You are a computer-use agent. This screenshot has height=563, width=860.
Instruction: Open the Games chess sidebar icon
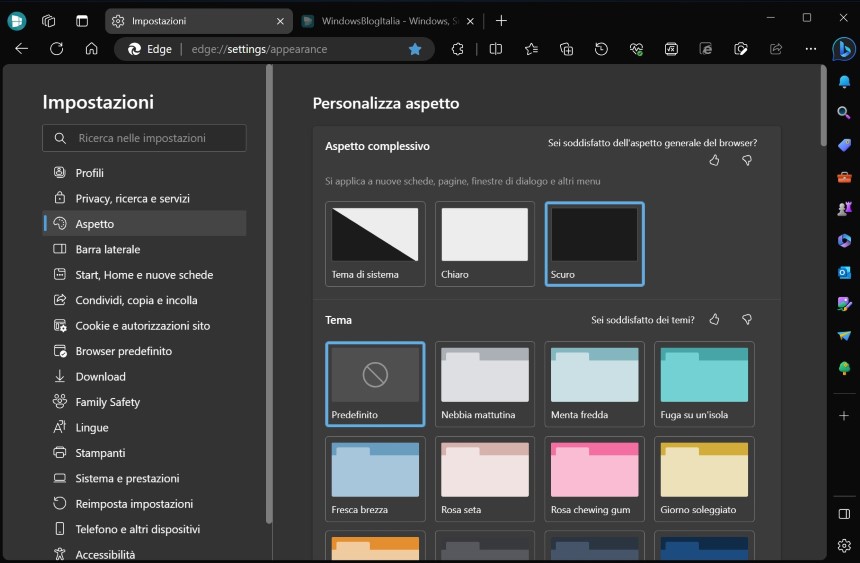(x=845, y=209)
